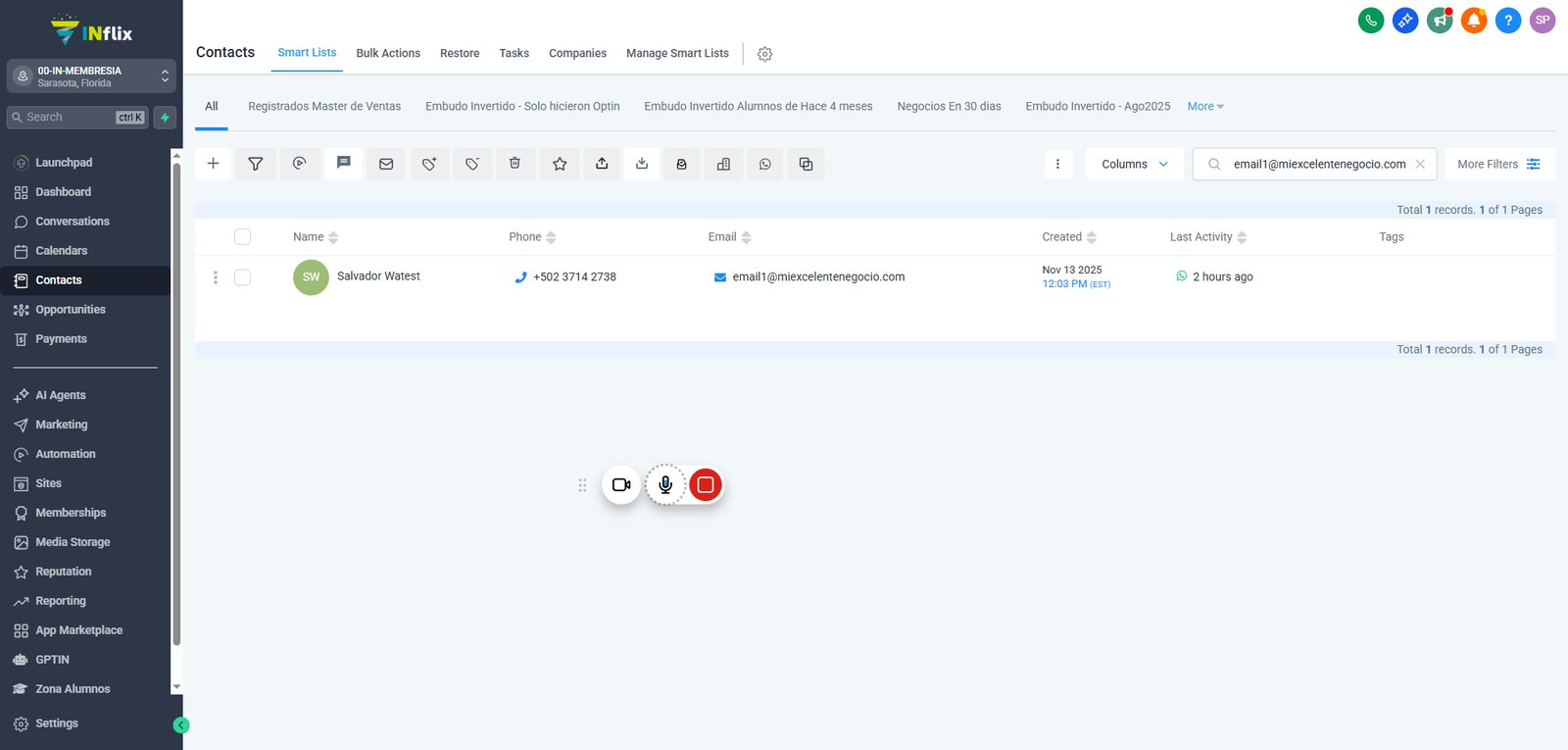Open the funnel filter tool
Image resolution: width=1568 pixels, height=750 pixels.
coord(256,164)
